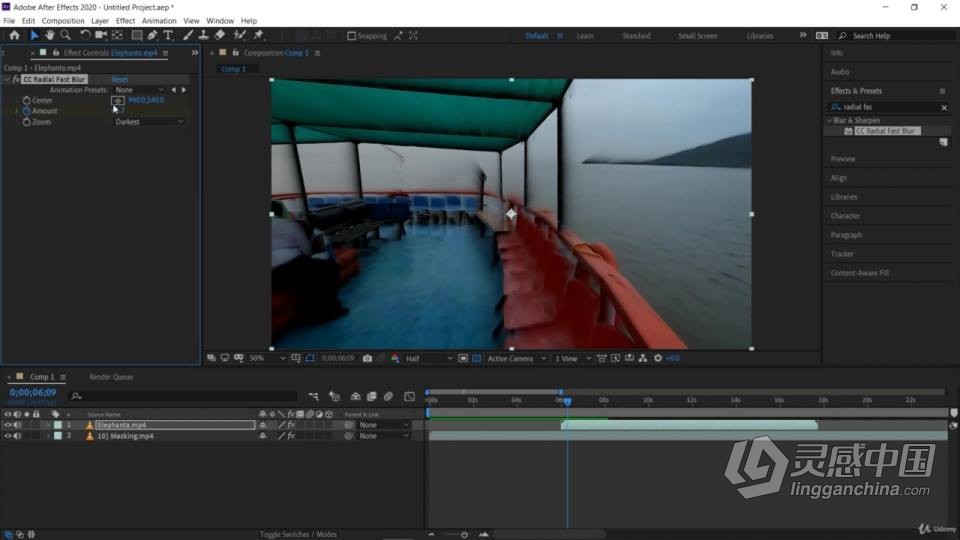Select the Pan Behind anchor point tool
The height and width of the screenshot is (540, 960).
pyautogui.click(x=117, y=36)
